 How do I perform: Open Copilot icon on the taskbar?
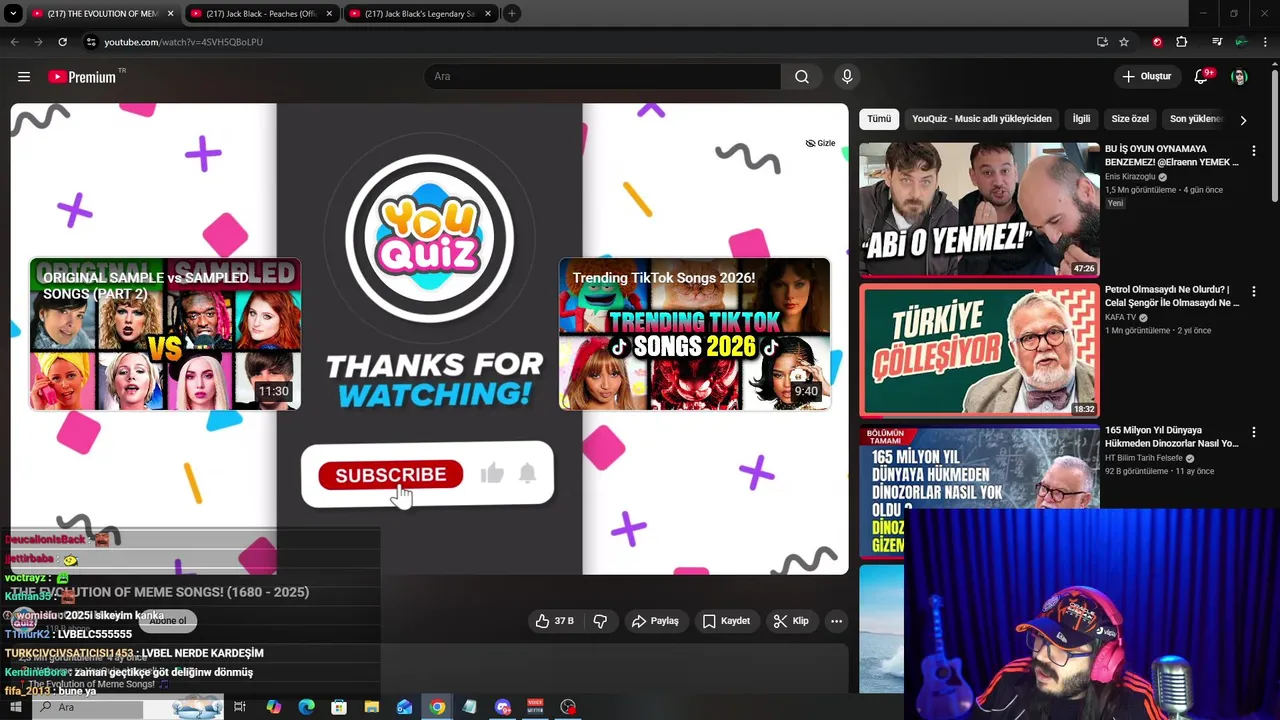[274, 707]
